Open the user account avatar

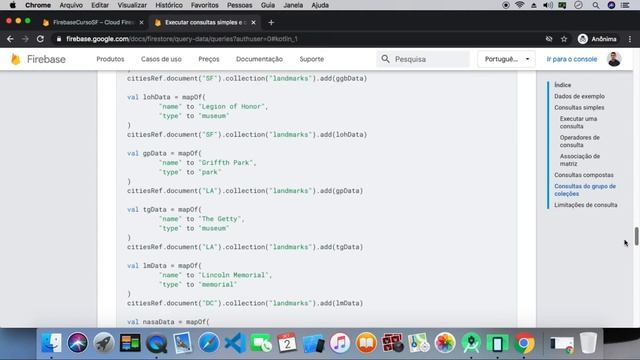[x=614, y=59]
